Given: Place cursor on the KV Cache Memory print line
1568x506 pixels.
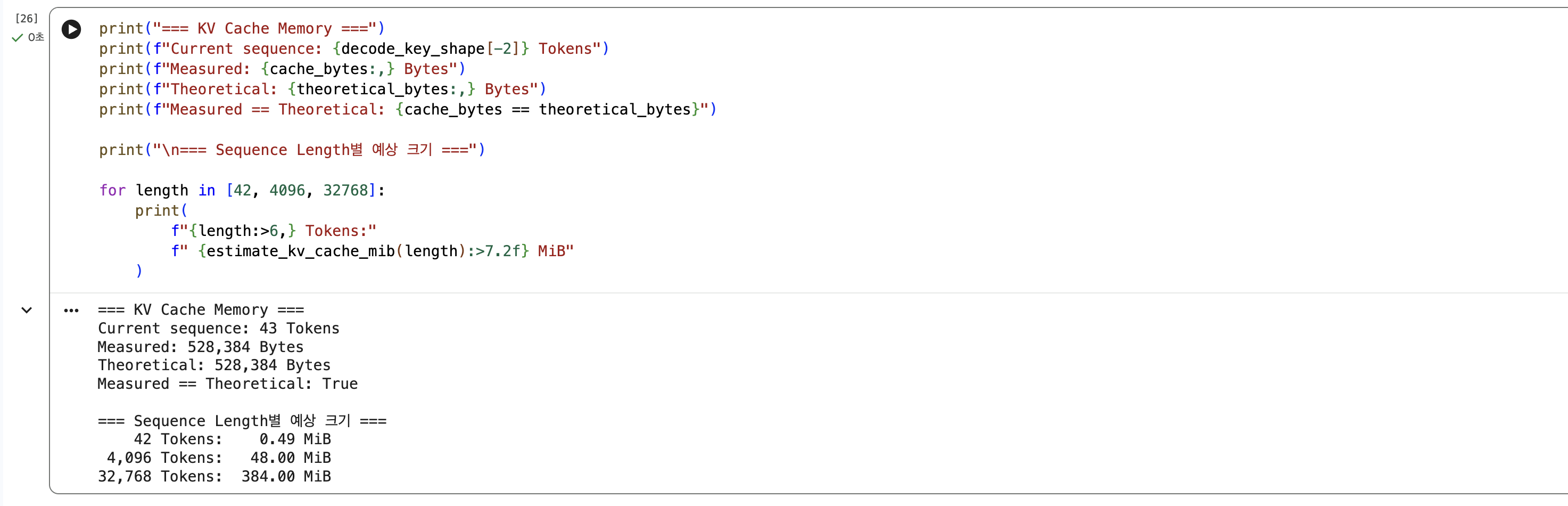Looking at the screenshot, I should pos(242,29).
